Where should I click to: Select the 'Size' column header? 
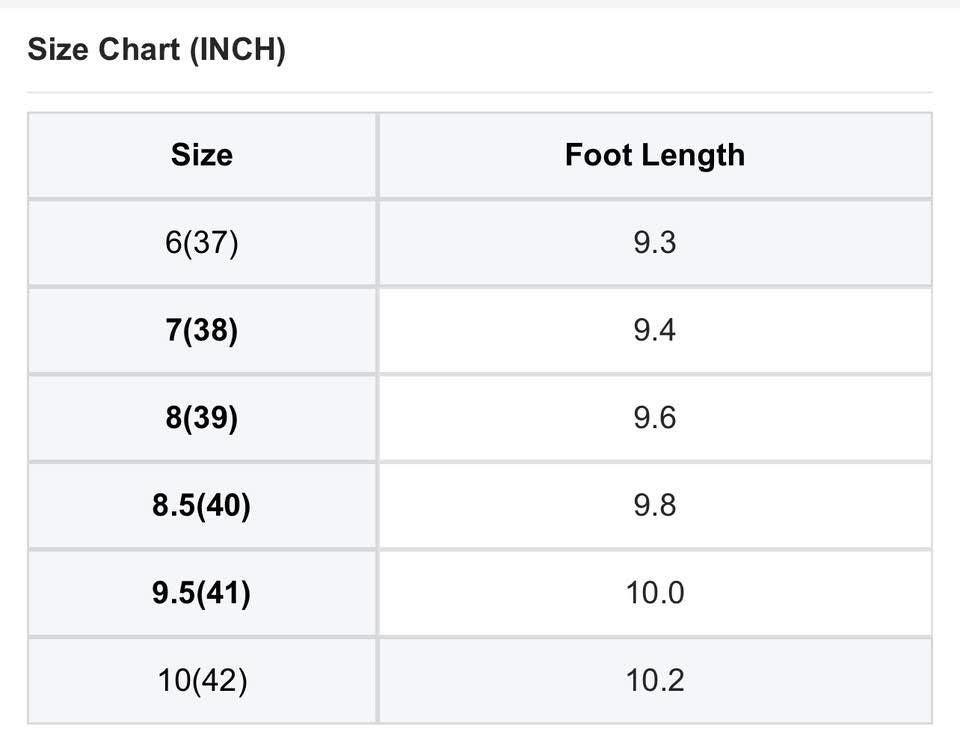click(x=202, y=155)
